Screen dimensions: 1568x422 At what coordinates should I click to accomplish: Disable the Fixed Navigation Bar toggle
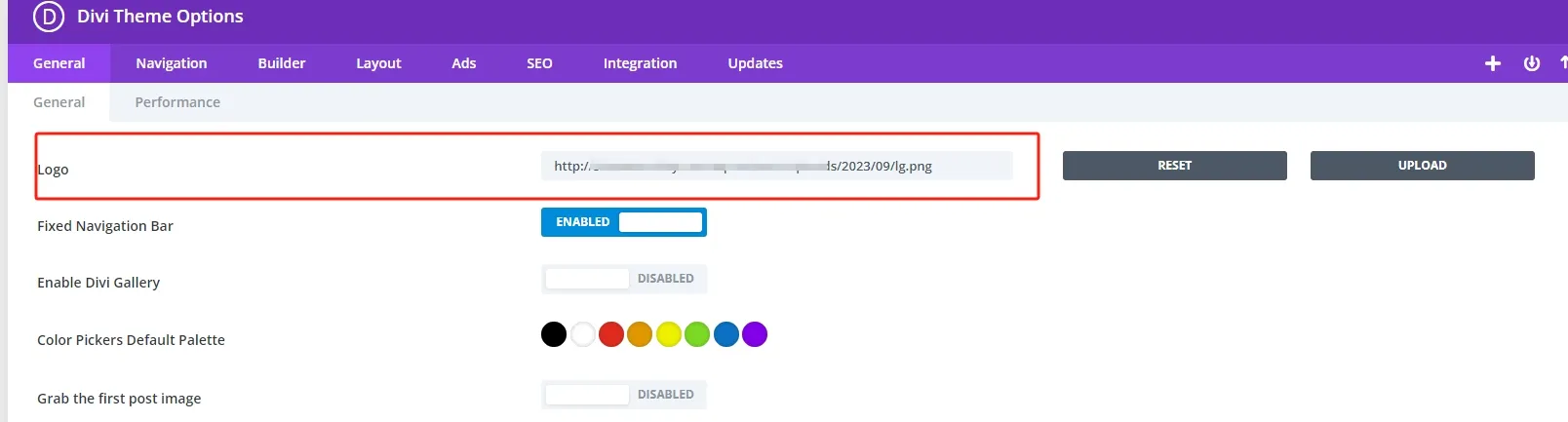[x=624, y=222]
